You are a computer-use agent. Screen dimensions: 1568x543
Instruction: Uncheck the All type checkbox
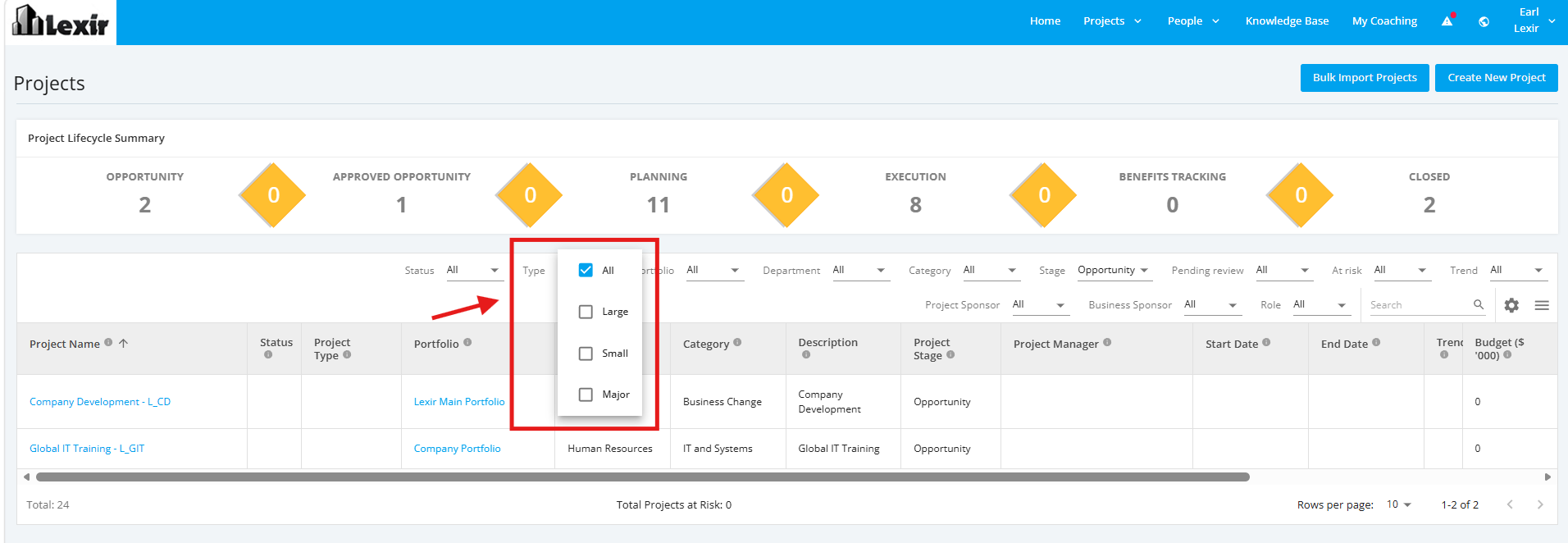586,270
